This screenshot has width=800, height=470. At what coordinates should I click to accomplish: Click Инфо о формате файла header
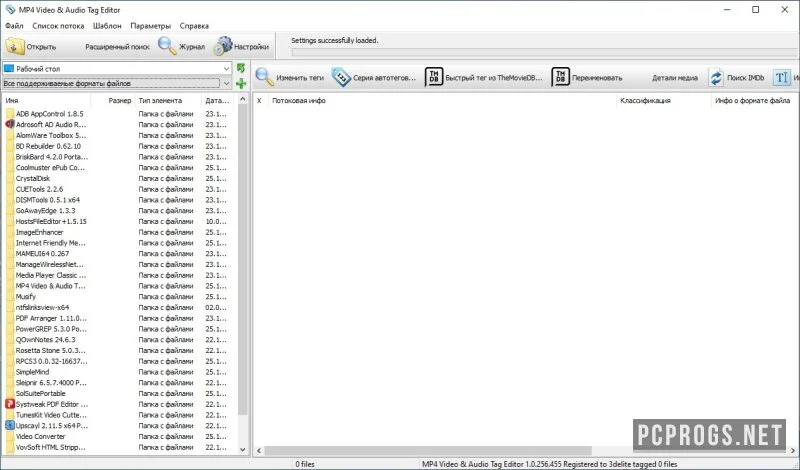(753, 101)
